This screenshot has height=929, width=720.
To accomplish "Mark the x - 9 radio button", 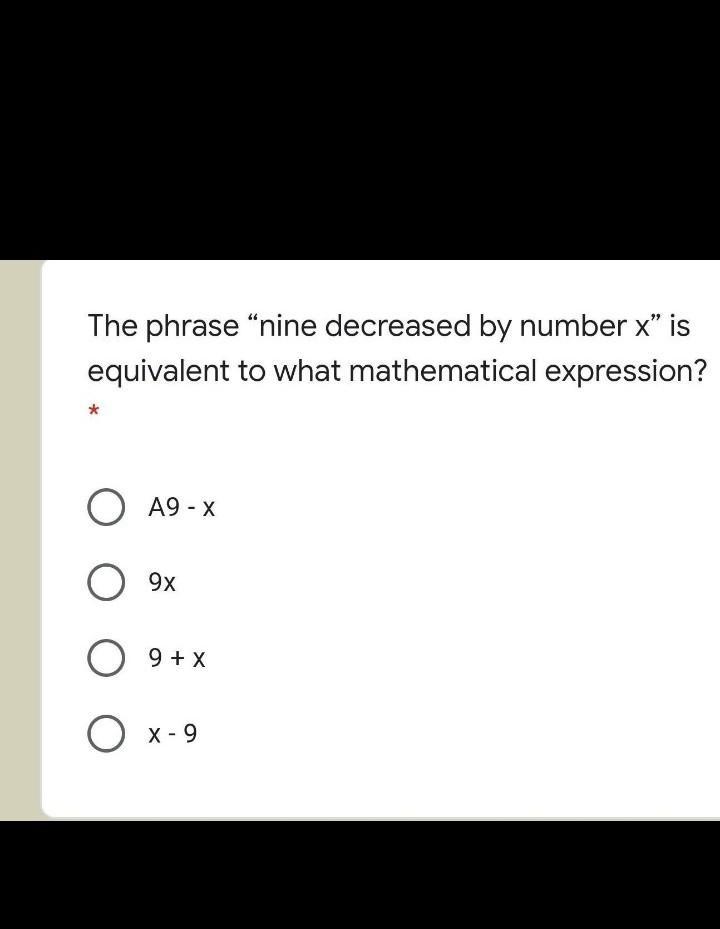I will 106,735.
